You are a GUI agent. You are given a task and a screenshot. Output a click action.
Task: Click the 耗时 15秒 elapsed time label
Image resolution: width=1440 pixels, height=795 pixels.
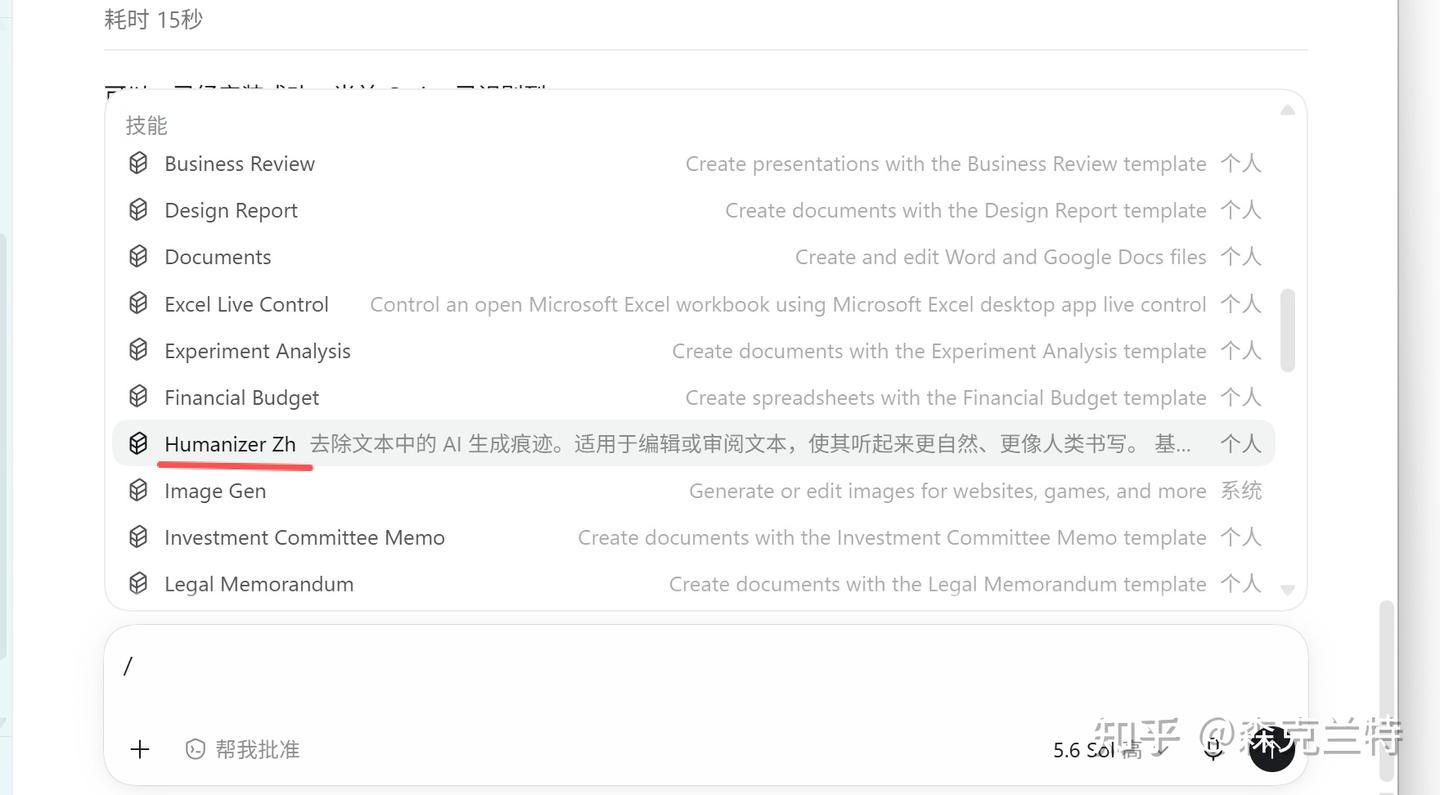pos(154,19)
